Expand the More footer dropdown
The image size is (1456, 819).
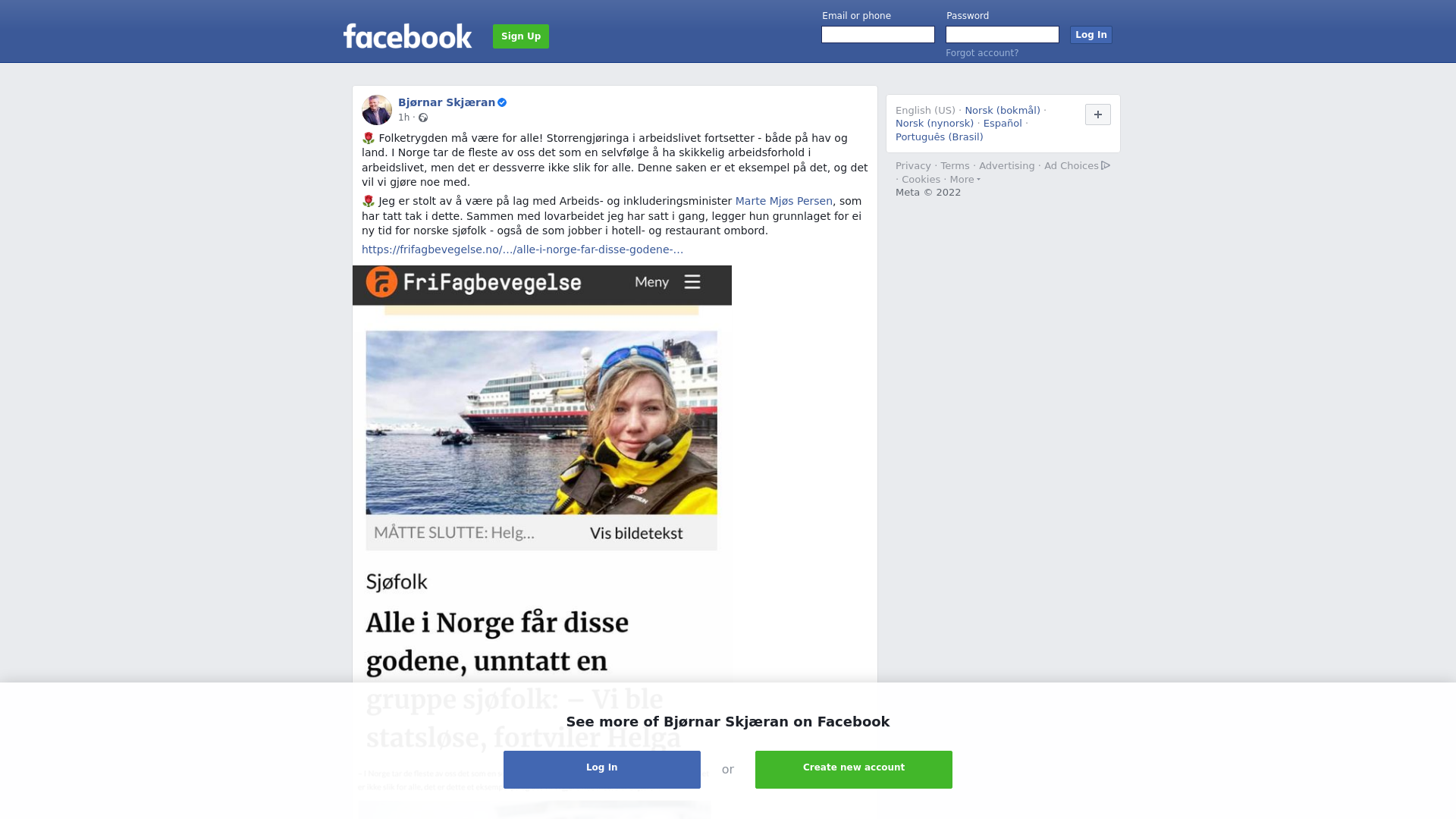[x=965, y=180]
